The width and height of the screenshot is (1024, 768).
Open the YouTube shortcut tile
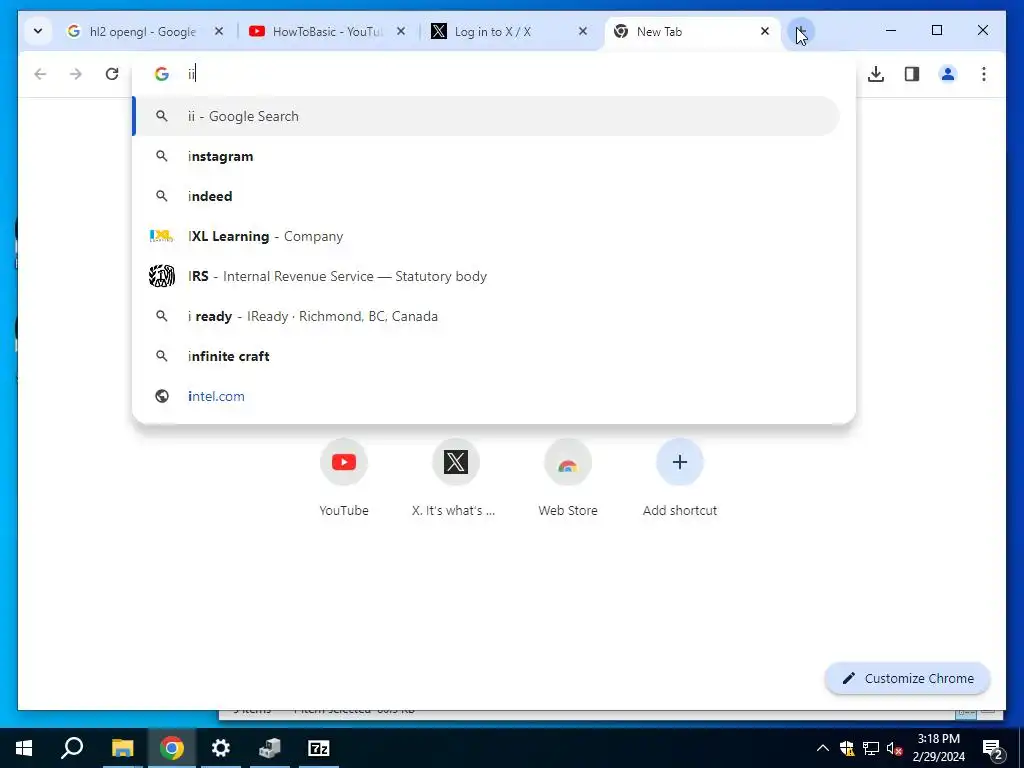tap(344, 478)
